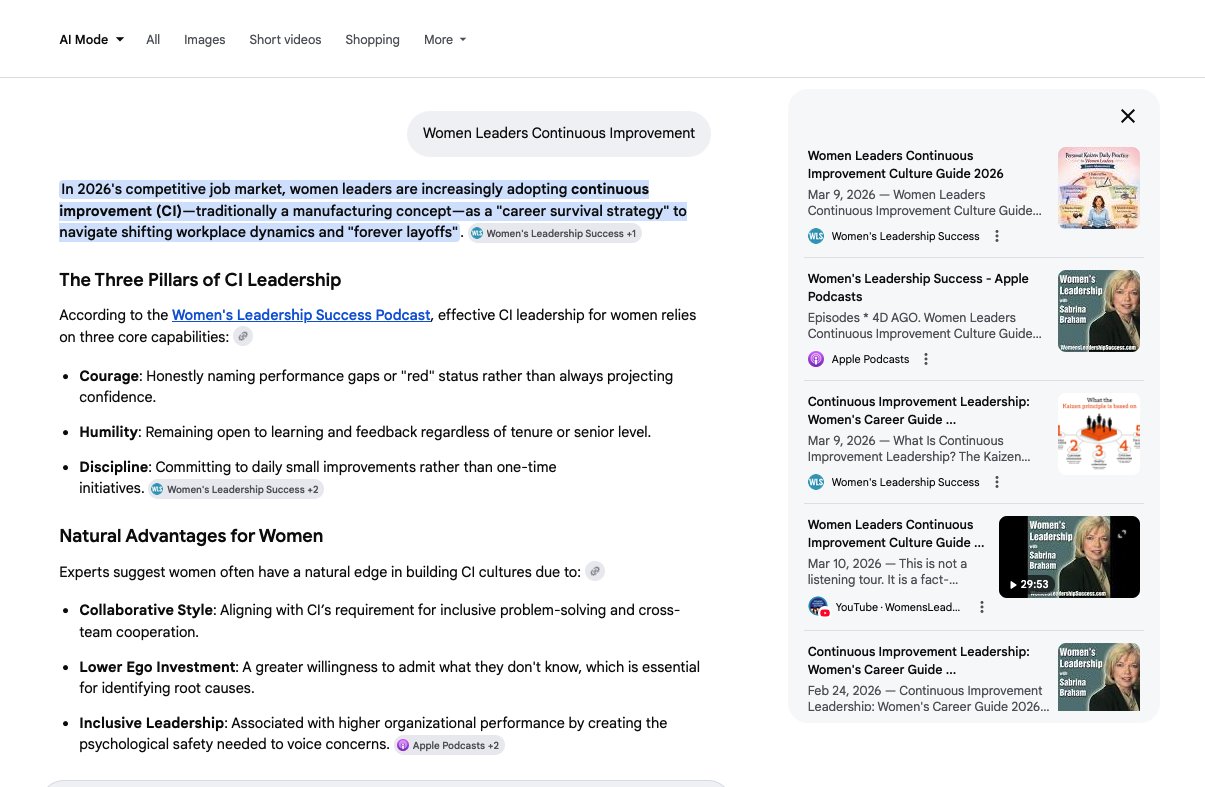Screen dimensions: 1205x787
Task: Click the Courage bullet point text
Action: click(x=376, y=386)
